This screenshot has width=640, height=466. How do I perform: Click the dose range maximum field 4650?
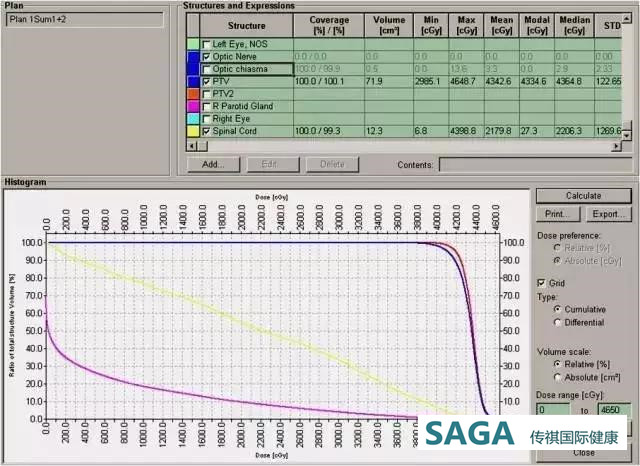point(614,410)
